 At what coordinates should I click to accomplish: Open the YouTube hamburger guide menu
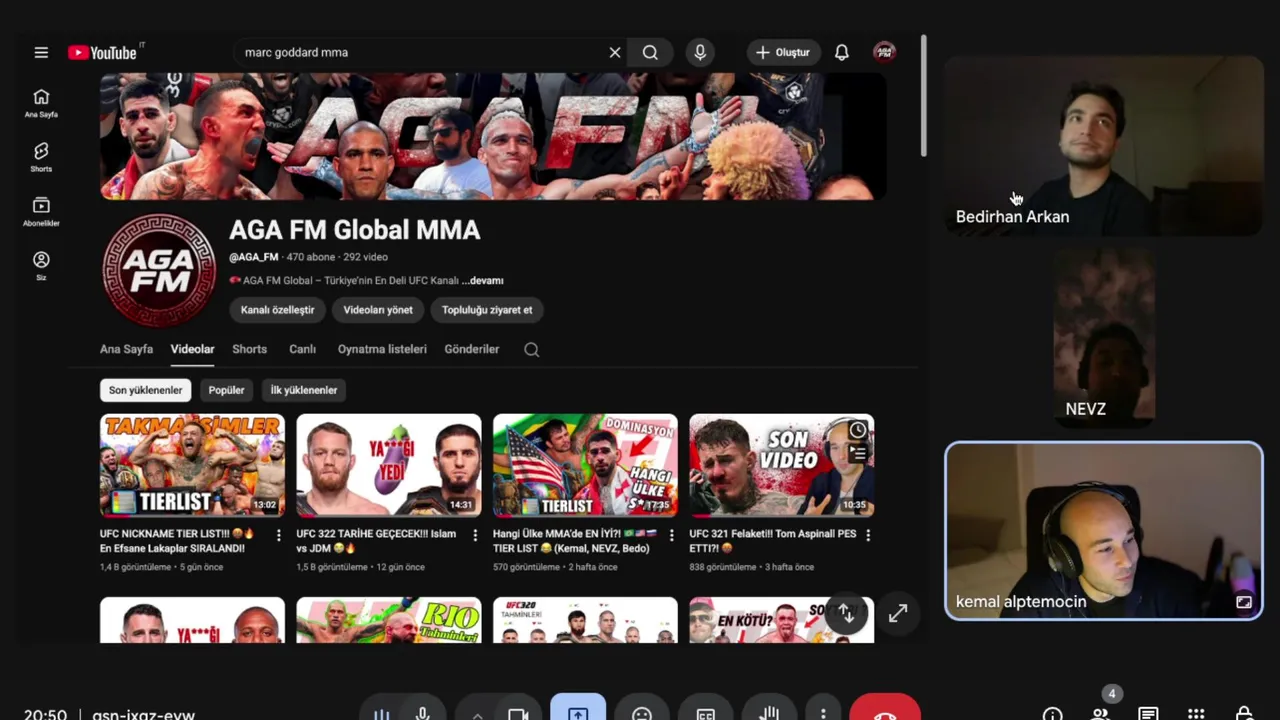[41, 52]
